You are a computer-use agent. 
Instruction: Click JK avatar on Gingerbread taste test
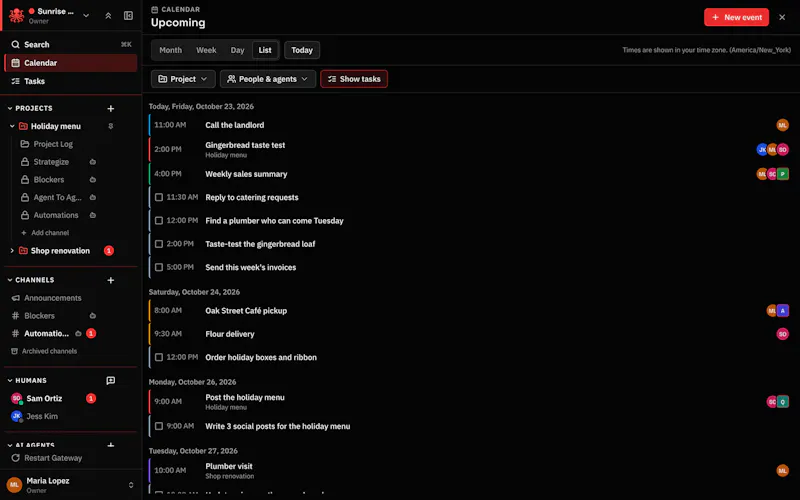761,149
